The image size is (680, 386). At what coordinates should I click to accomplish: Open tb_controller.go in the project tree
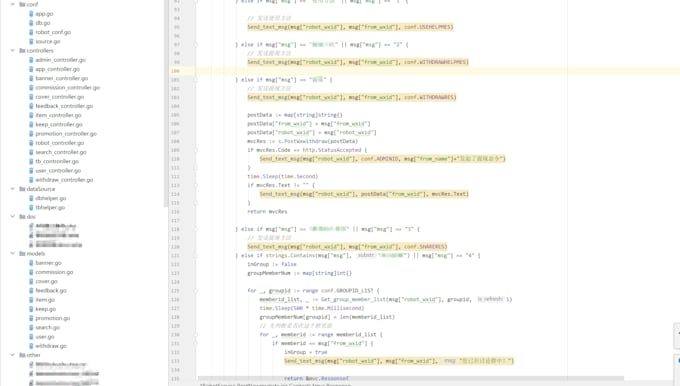[57, 161]
